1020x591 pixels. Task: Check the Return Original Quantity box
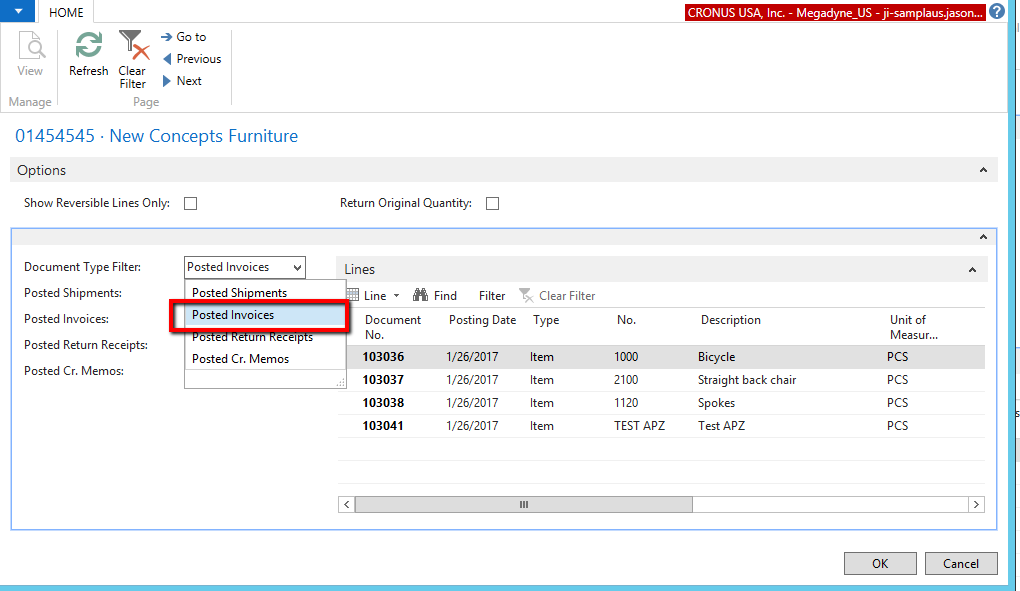pyautogui.click(x=492, y=204)
